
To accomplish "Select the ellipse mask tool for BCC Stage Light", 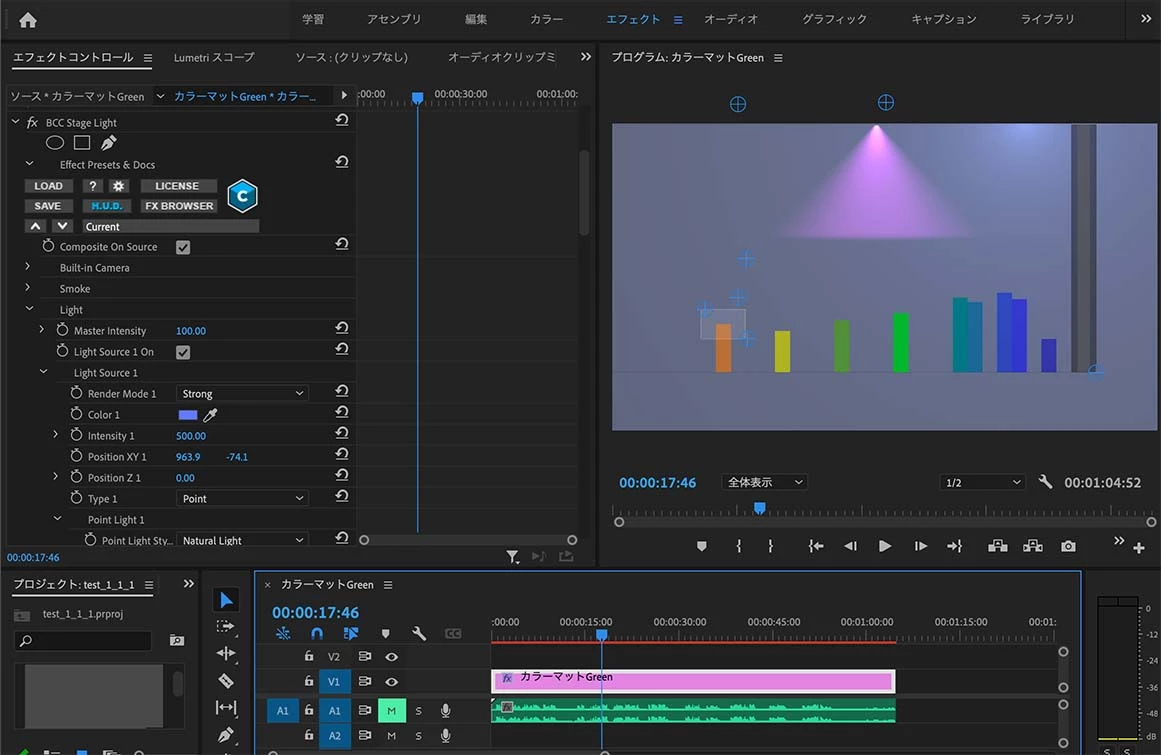I will click(x=55, y=143).
